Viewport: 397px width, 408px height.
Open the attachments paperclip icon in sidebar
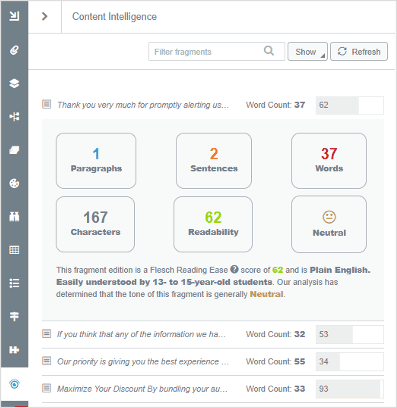[x=14, y=50]
